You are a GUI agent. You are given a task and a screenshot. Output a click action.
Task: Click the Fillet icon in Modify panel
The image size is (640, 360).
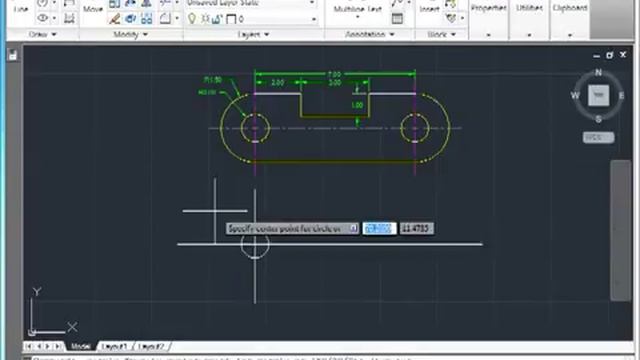click(165, 18)
